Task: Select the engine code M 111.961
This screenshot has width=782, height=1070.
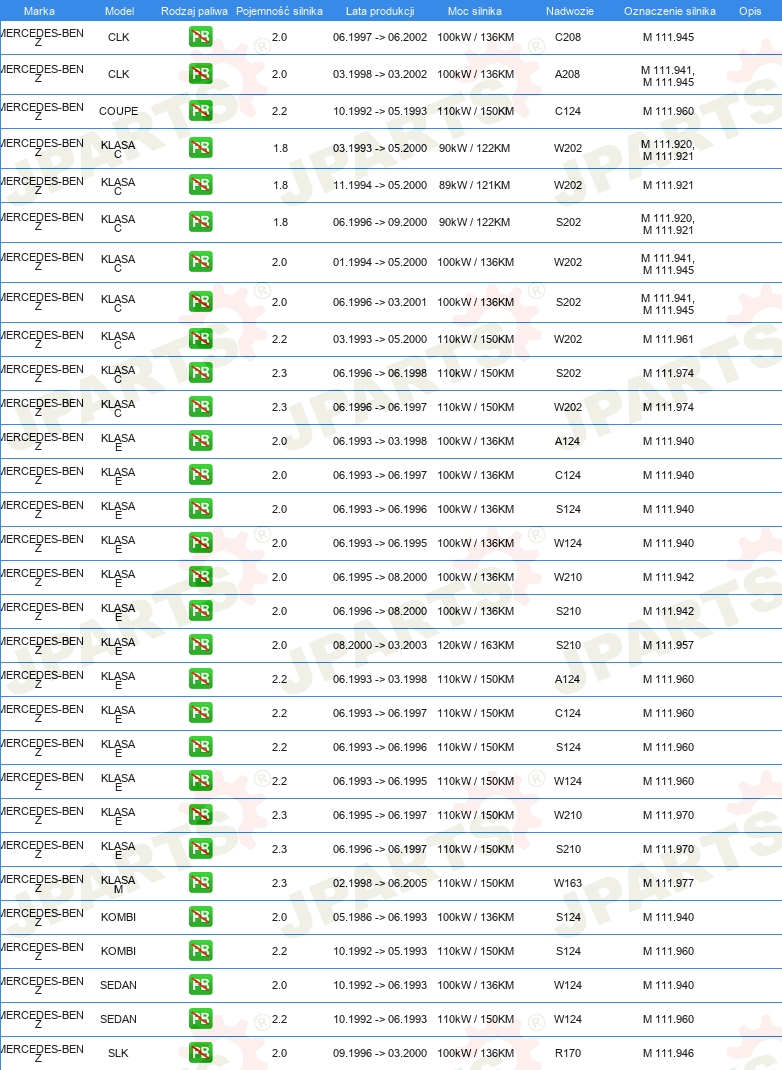Action: pyautogui.click(x=669, y=339)
